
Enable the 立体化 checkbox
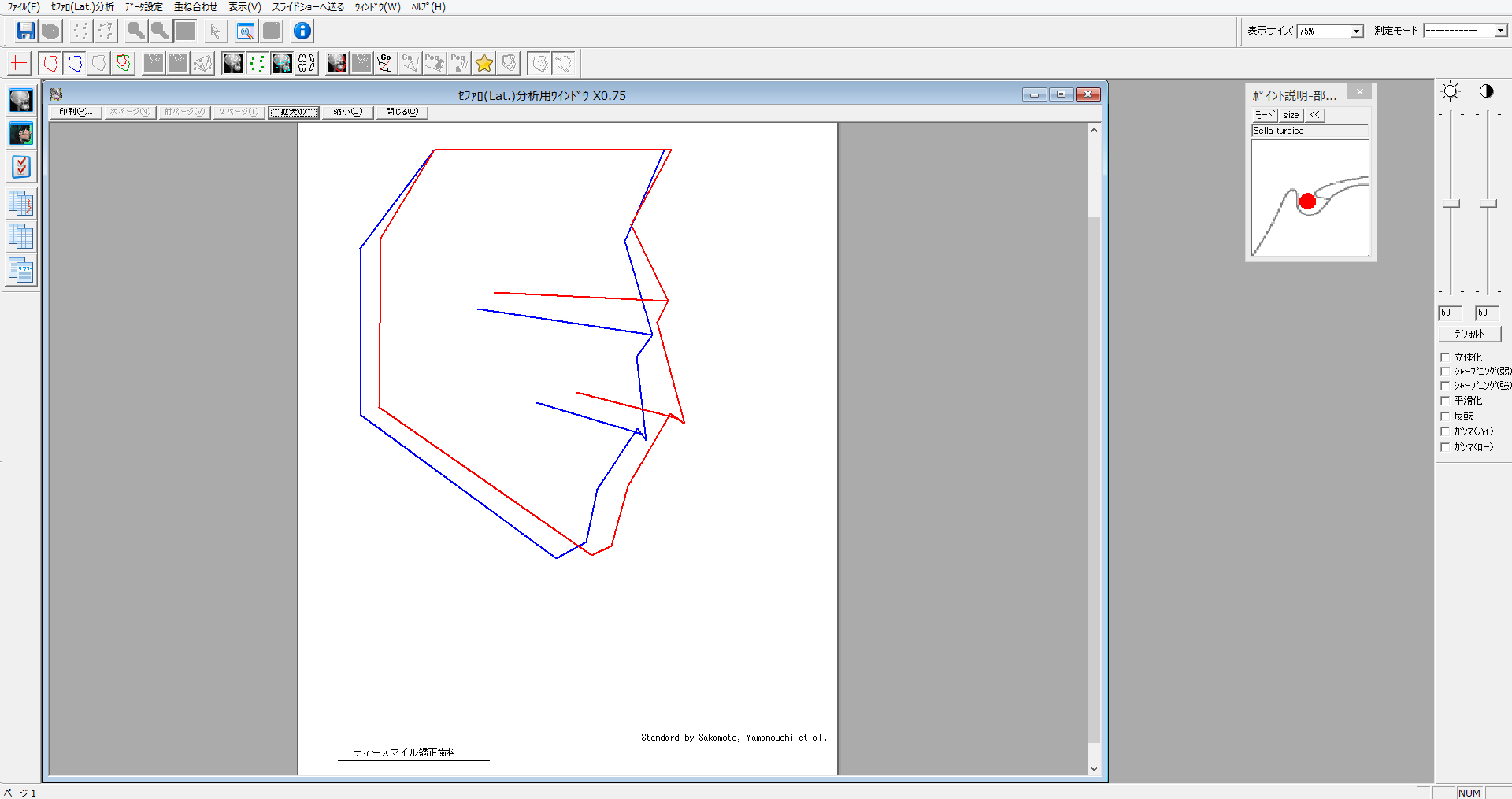(x=1445, y=357)
